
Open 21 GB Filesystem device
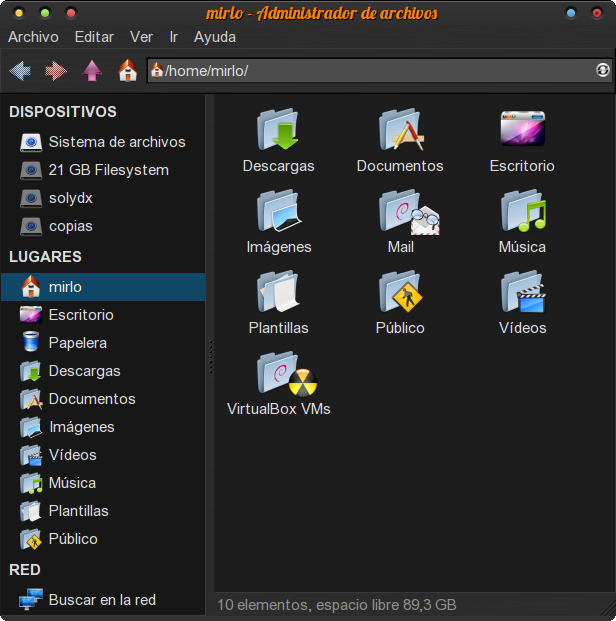pos(103,170)
